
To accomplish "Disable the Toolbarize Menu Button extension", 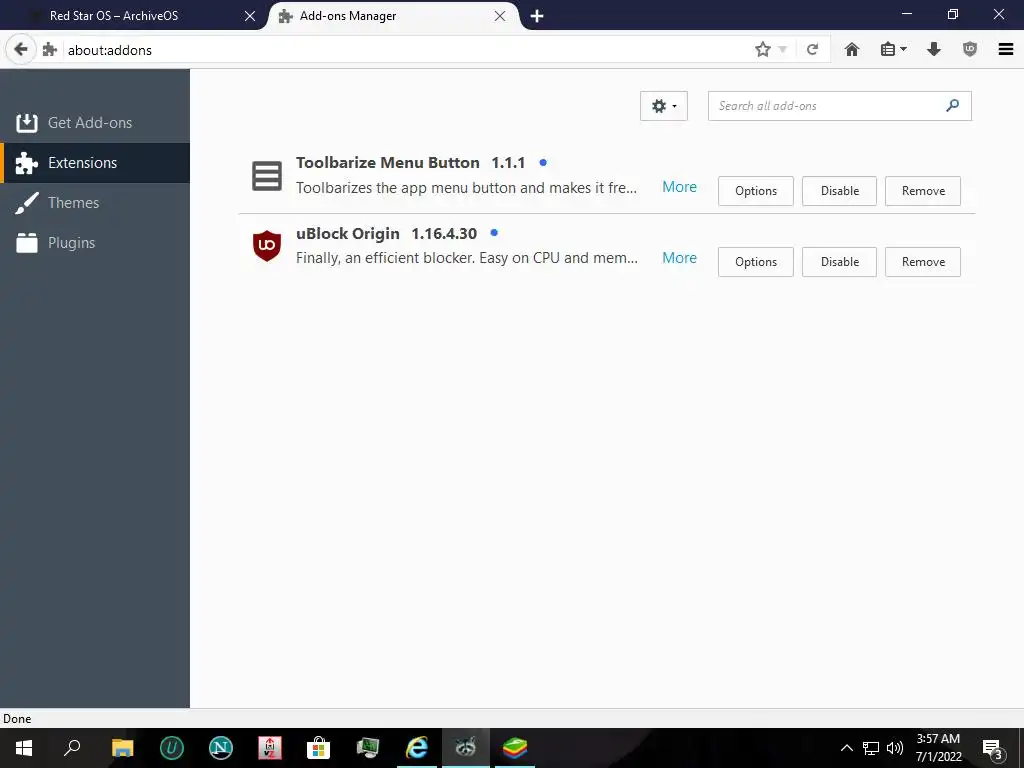I will pos(839,191).
